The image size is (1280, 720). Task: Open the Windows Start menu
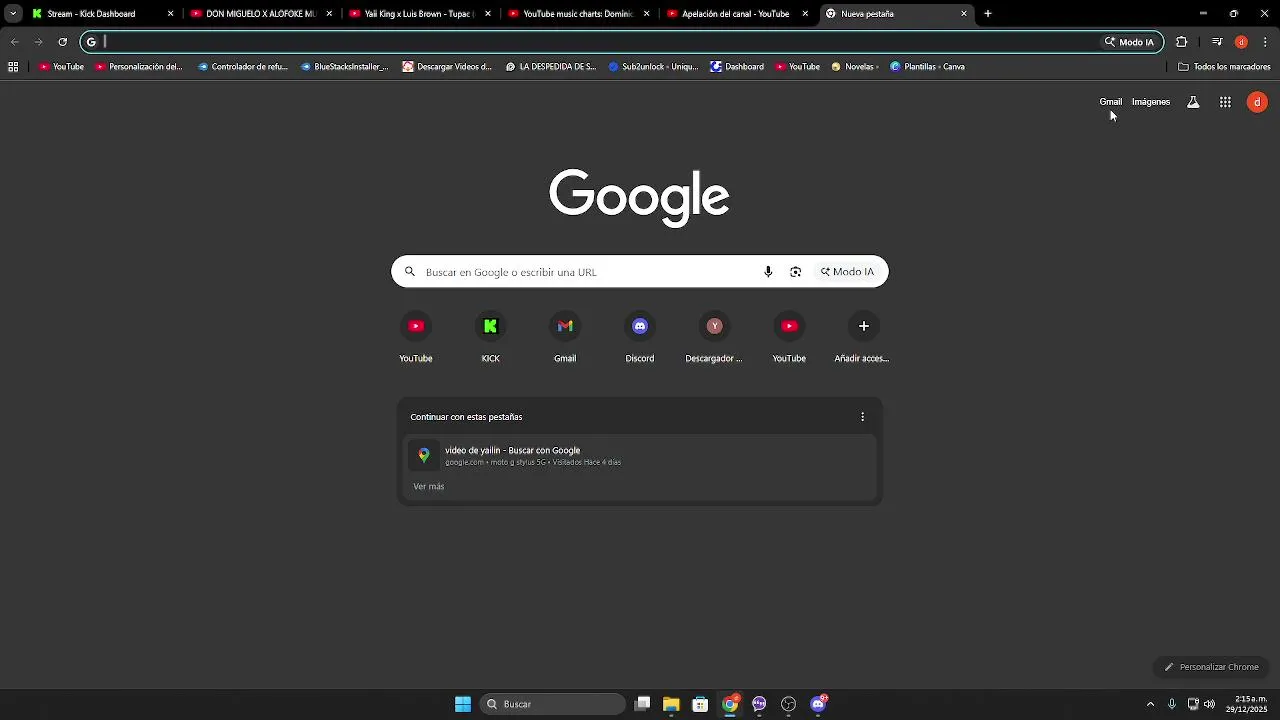point(463,704)
